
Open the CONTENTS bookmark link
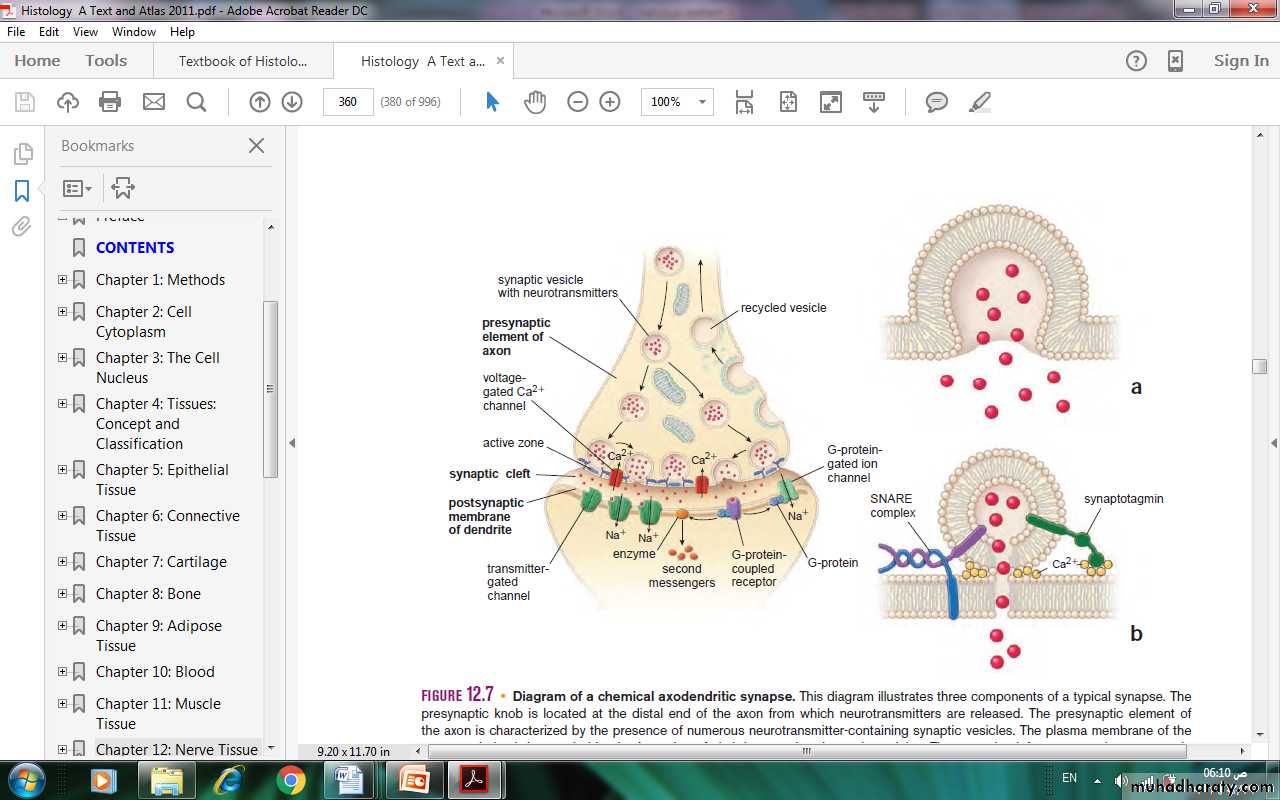[135, 248]
